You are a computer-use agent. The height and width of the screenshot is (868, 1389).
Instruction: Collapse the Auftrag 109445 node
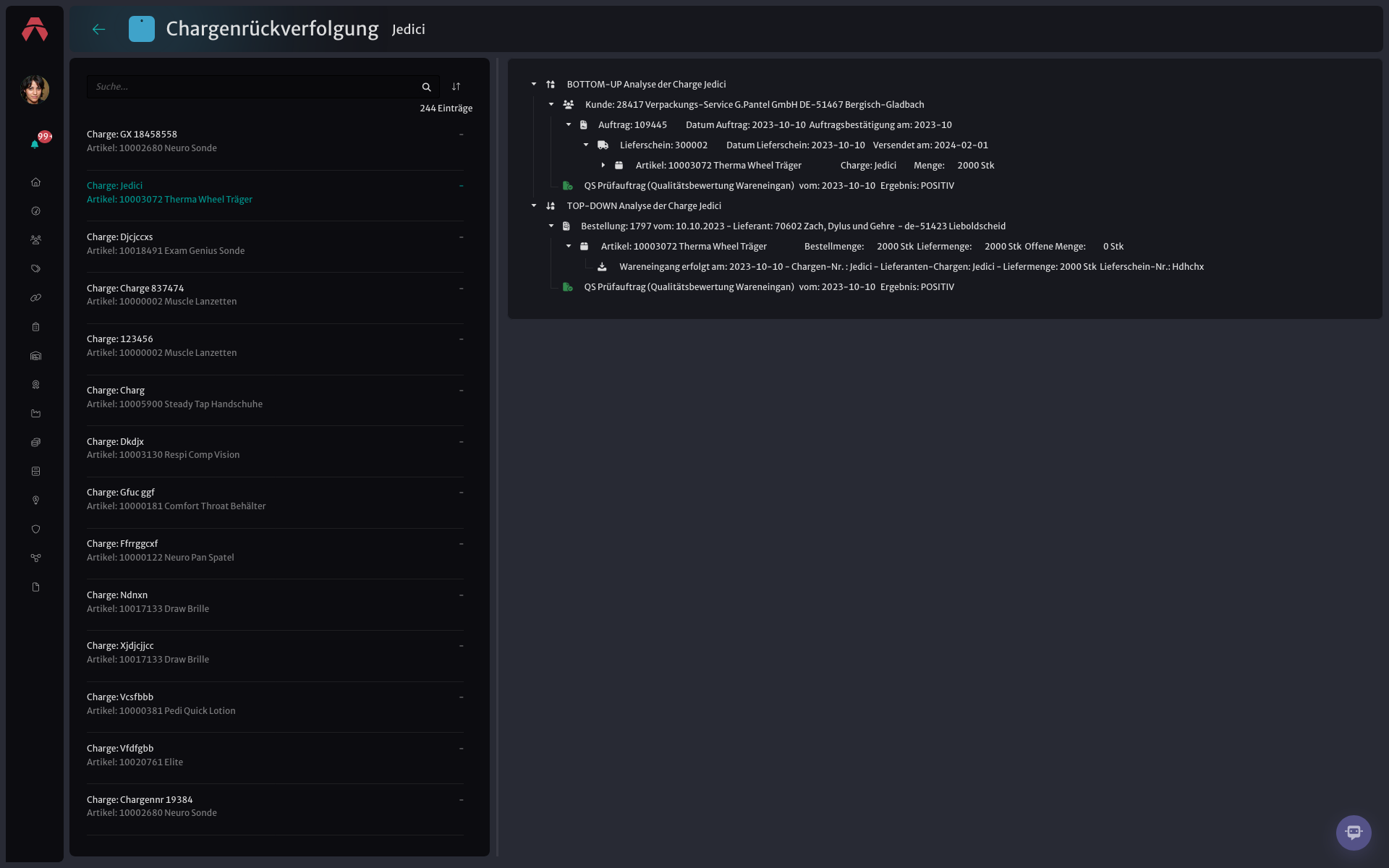point(569,125)
